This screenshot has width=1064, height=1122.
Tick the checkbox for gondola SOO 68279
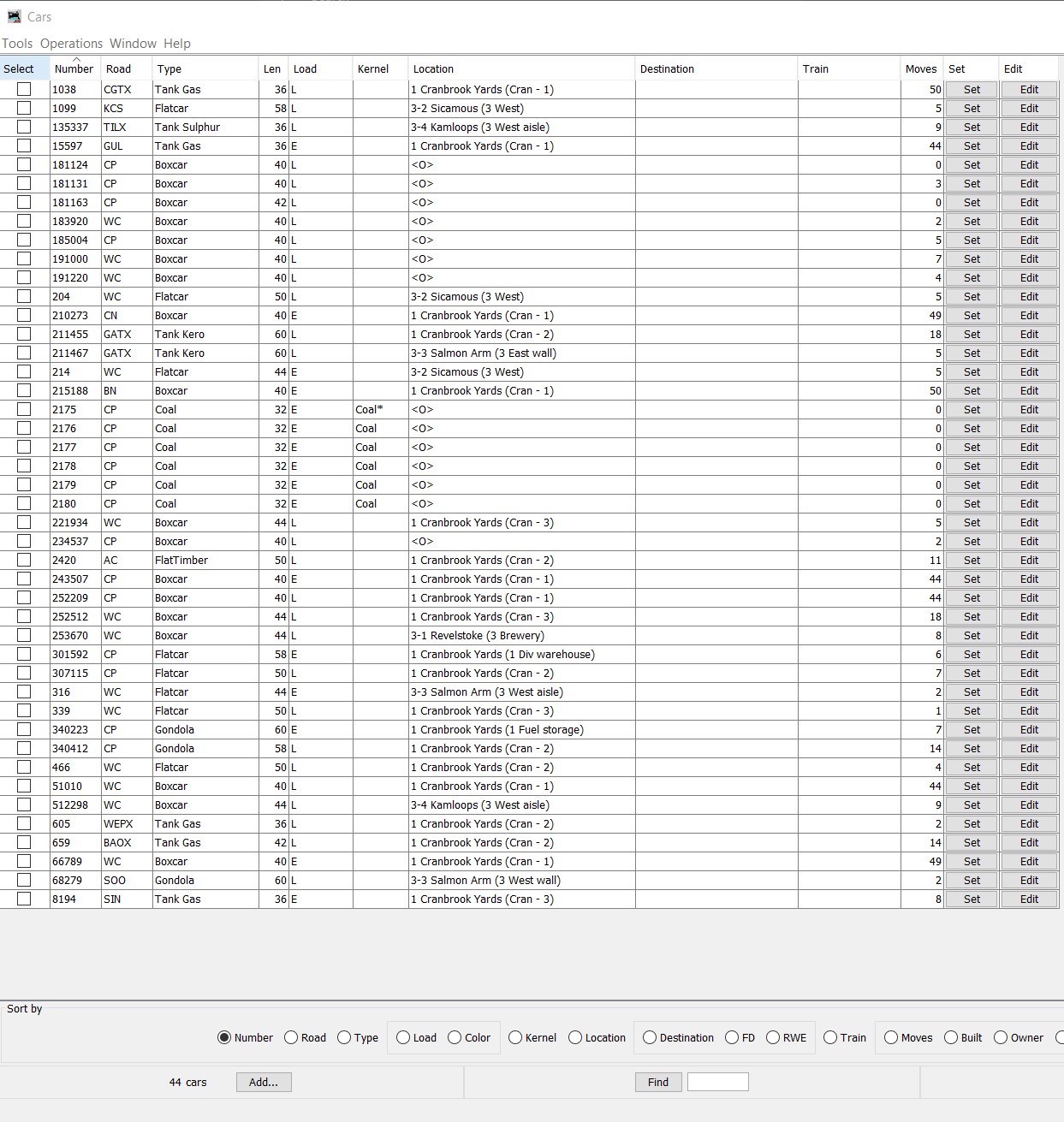pos(24,880)
